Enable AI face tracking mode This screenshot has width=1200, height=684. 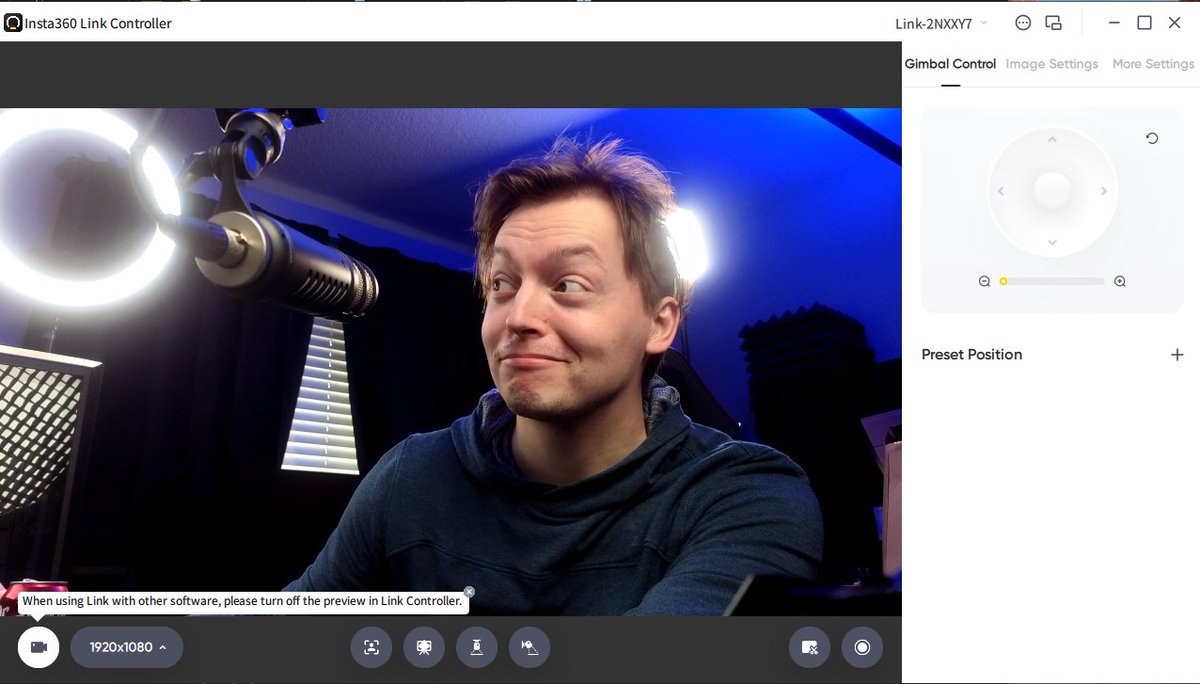tap(371, 647)
